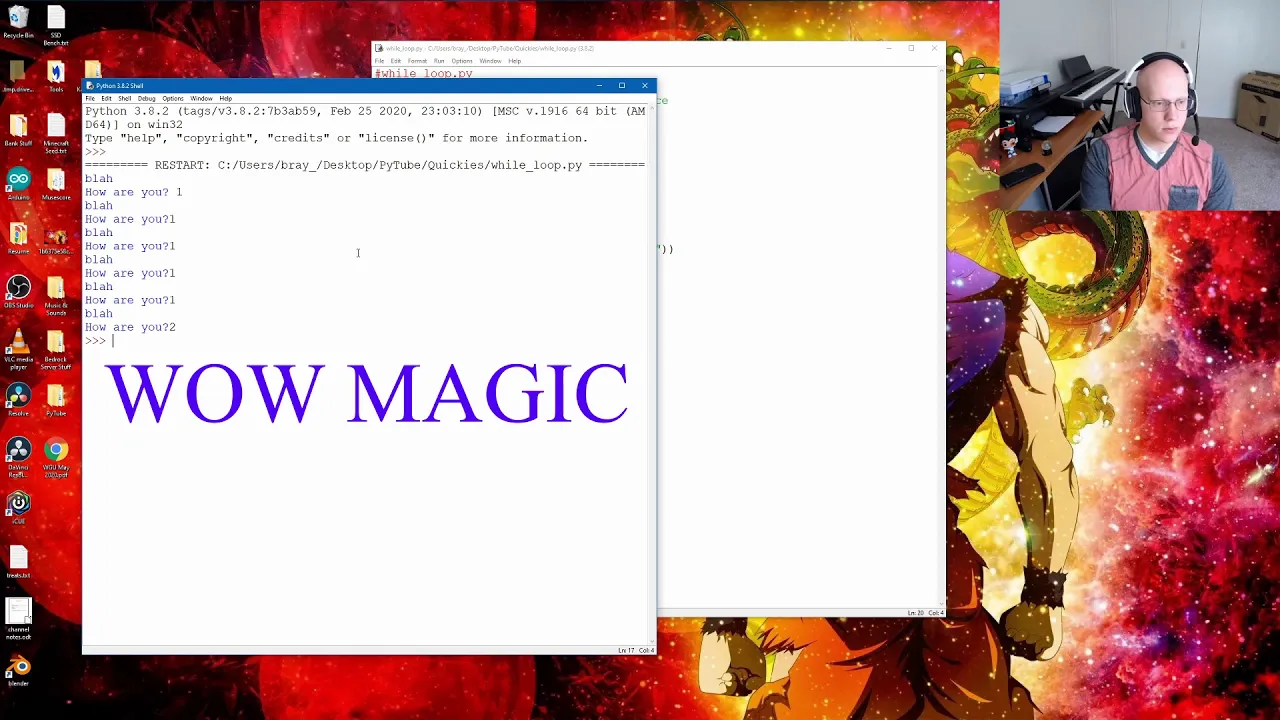
Task: Launch the Resolve shortcut icon
Action: (18, 399)
